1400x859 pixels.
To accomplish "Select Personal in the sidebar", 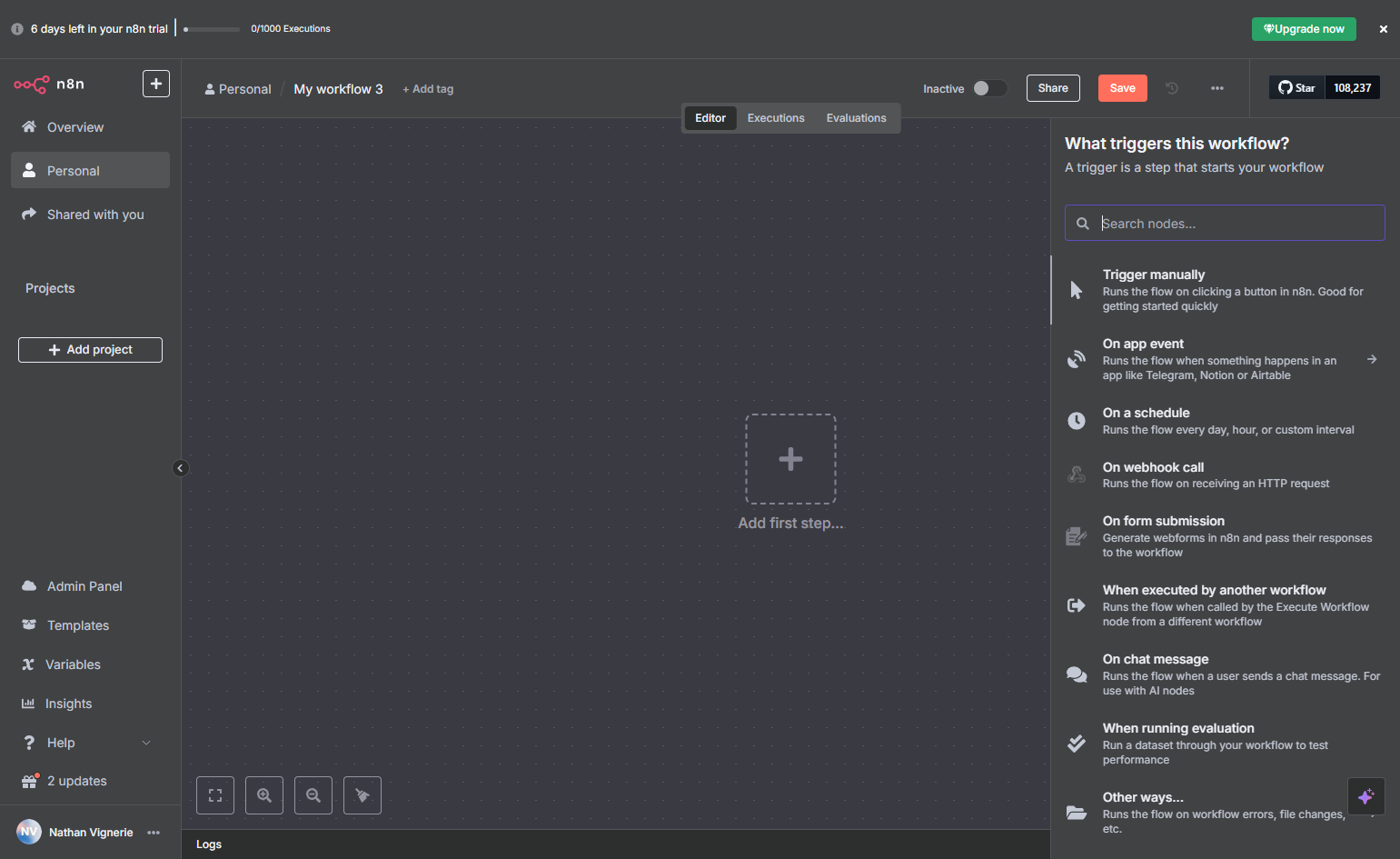I will (x=90, y=170).
